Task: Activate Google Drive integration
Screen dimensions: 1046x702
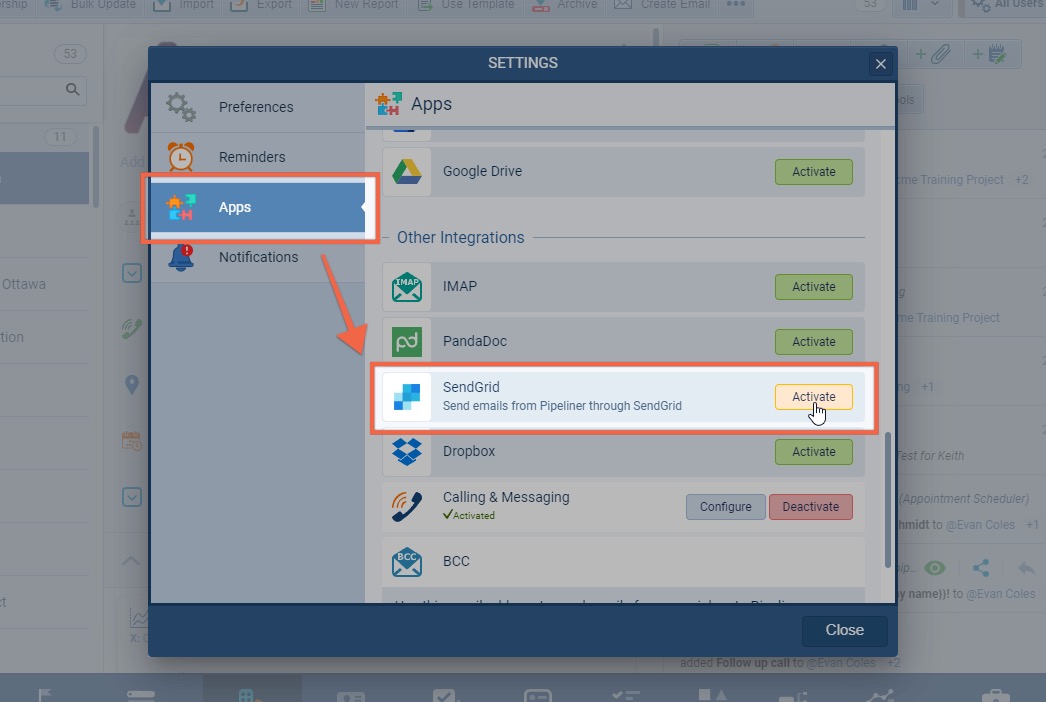Action: (x=813, y=172)
